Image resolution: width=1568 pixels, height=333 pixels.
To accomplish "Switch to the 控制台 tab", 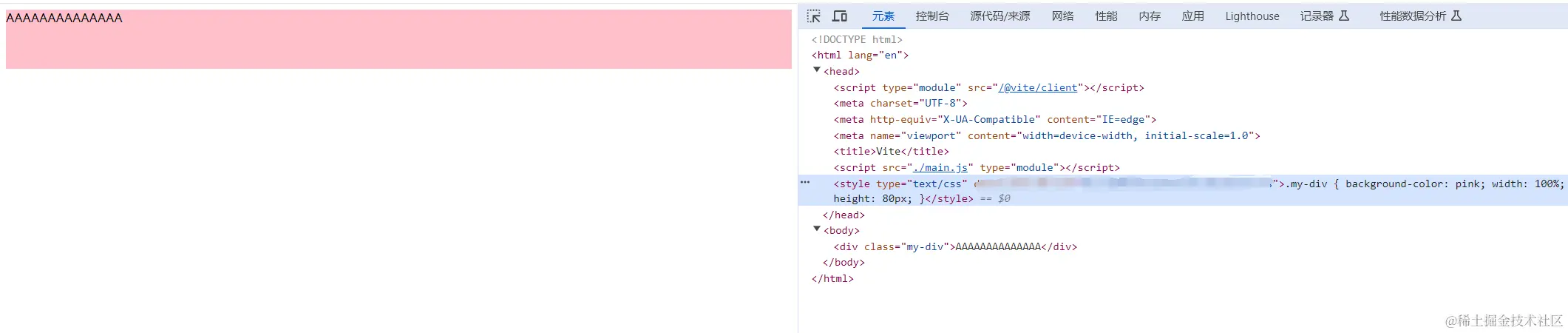I will [x=931, y=16].
